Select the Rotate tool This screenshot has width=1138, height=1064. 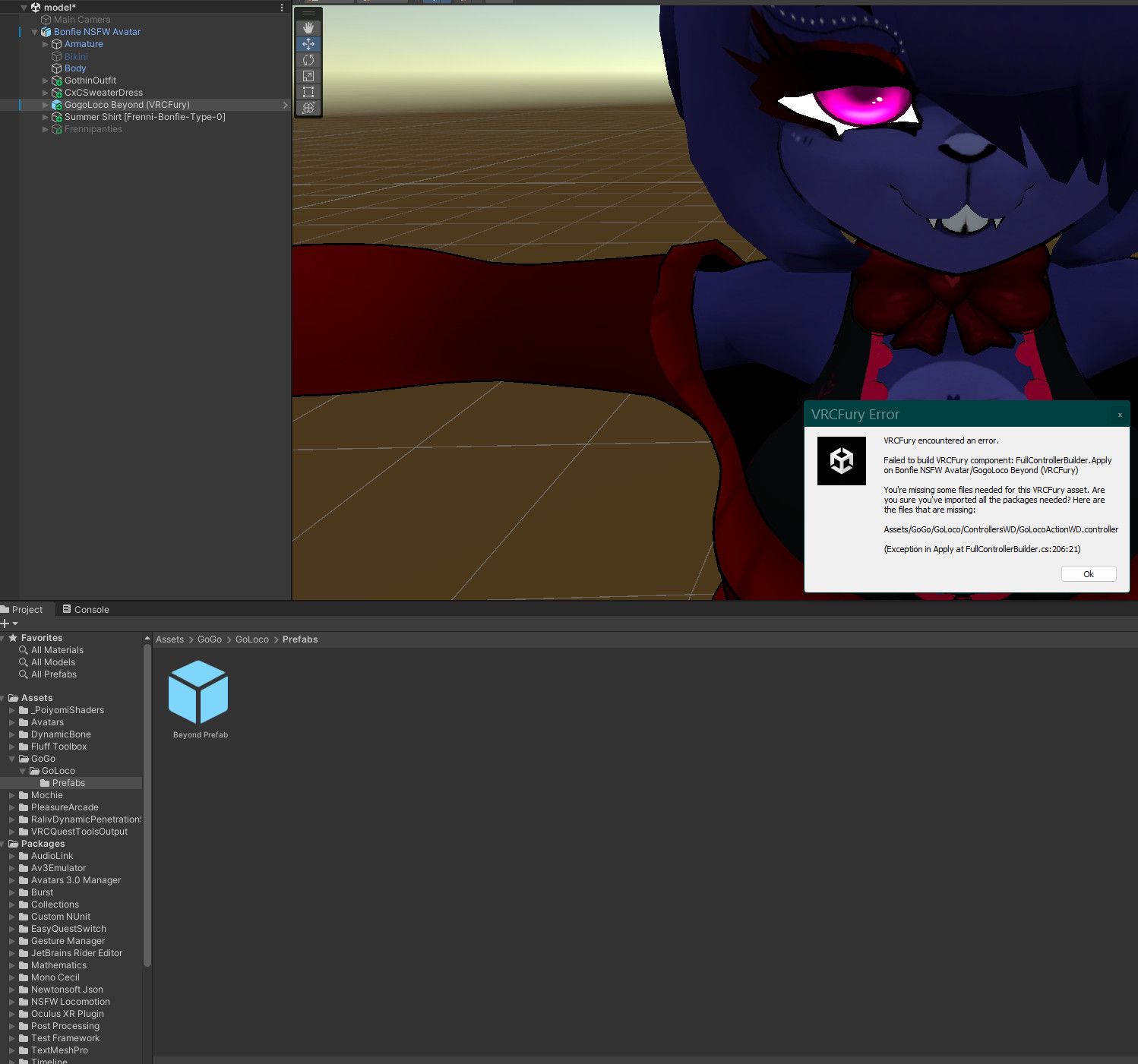tap(308, 60)
